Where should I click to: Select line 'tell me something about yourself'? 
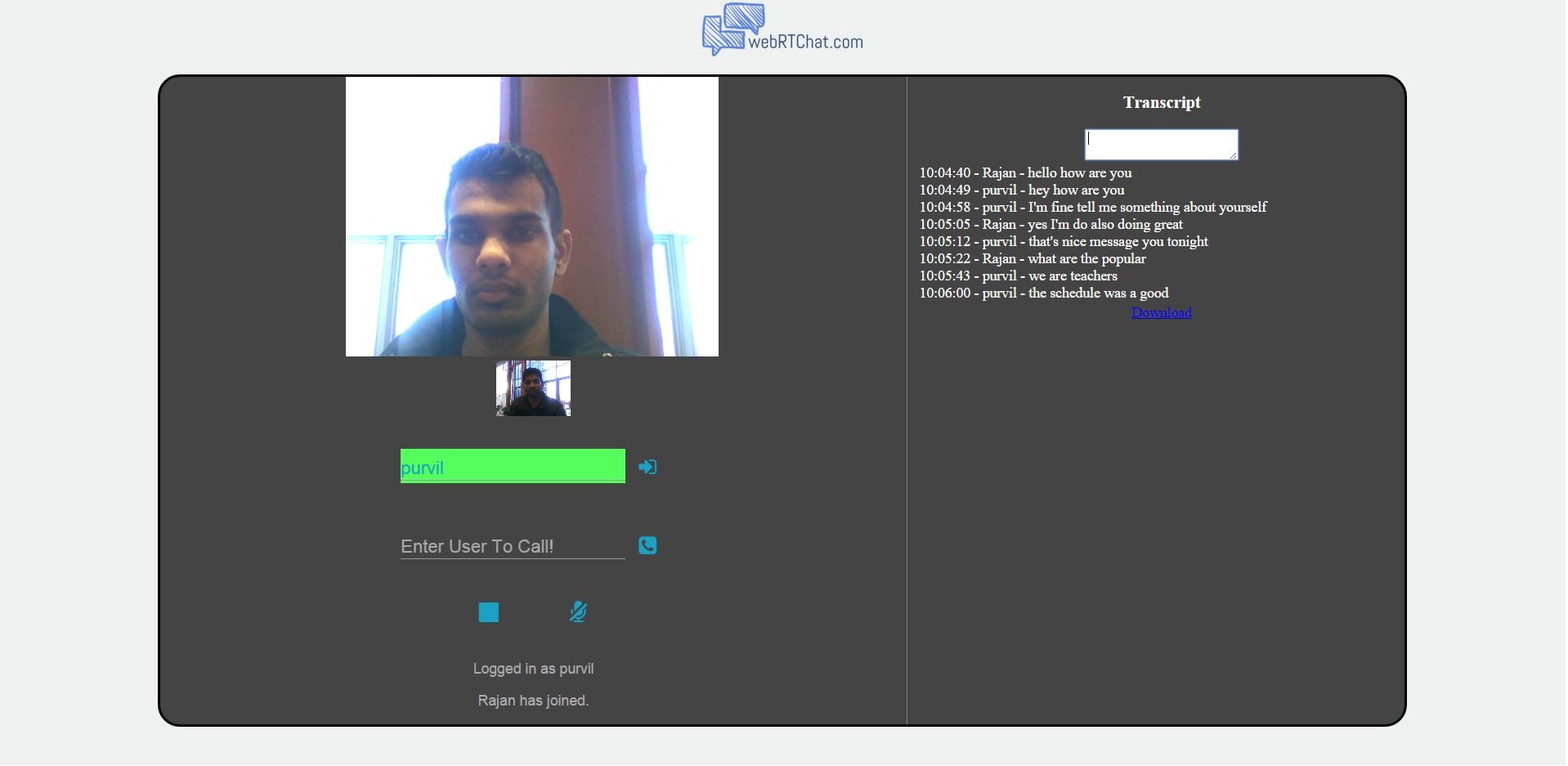(x=1093, y=207)
